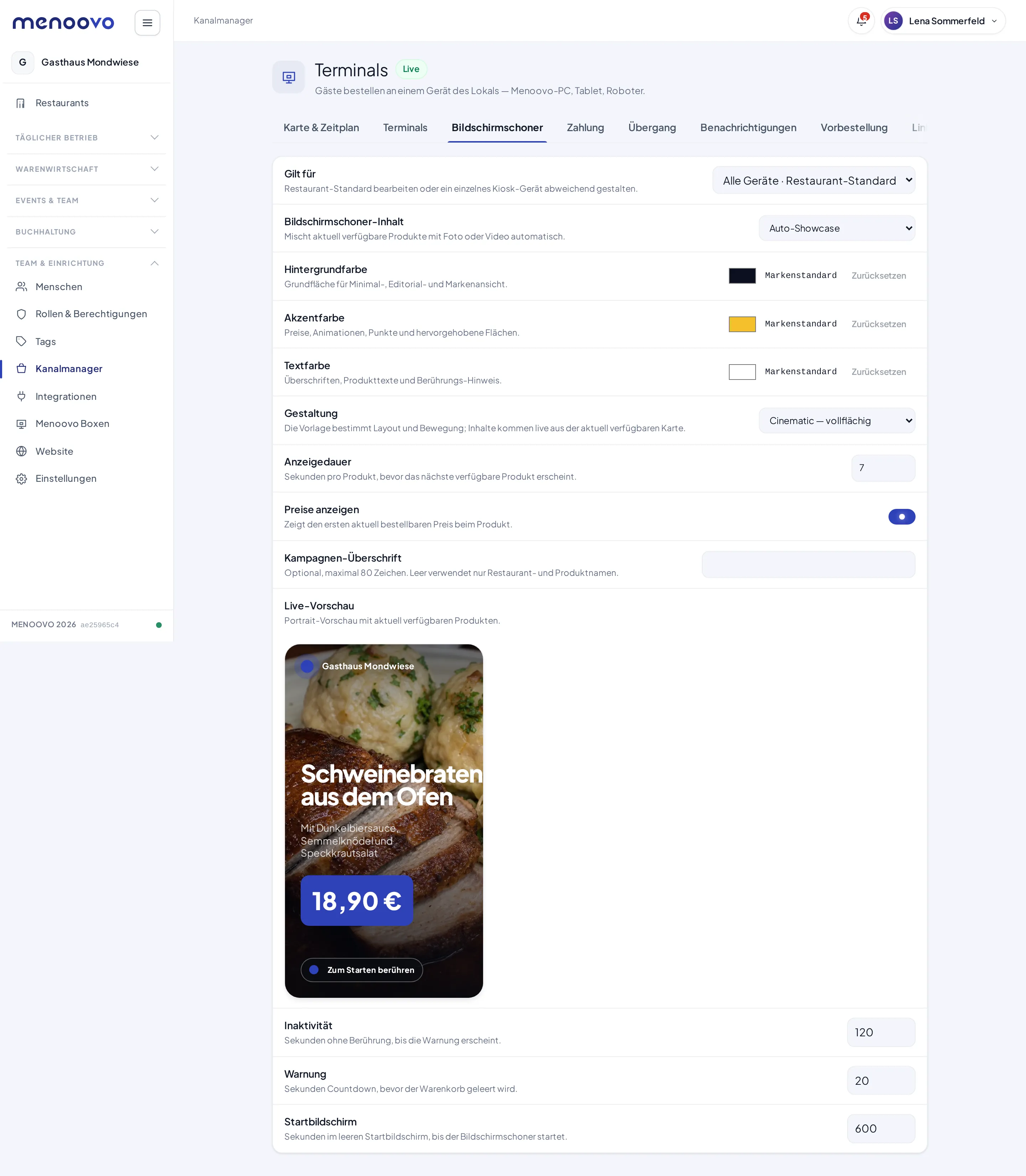Open Integrationen plug icon
Image resolution: width=1026 pixels, height=1176 pixels.
pyautogui.click(x=21, y=396)
